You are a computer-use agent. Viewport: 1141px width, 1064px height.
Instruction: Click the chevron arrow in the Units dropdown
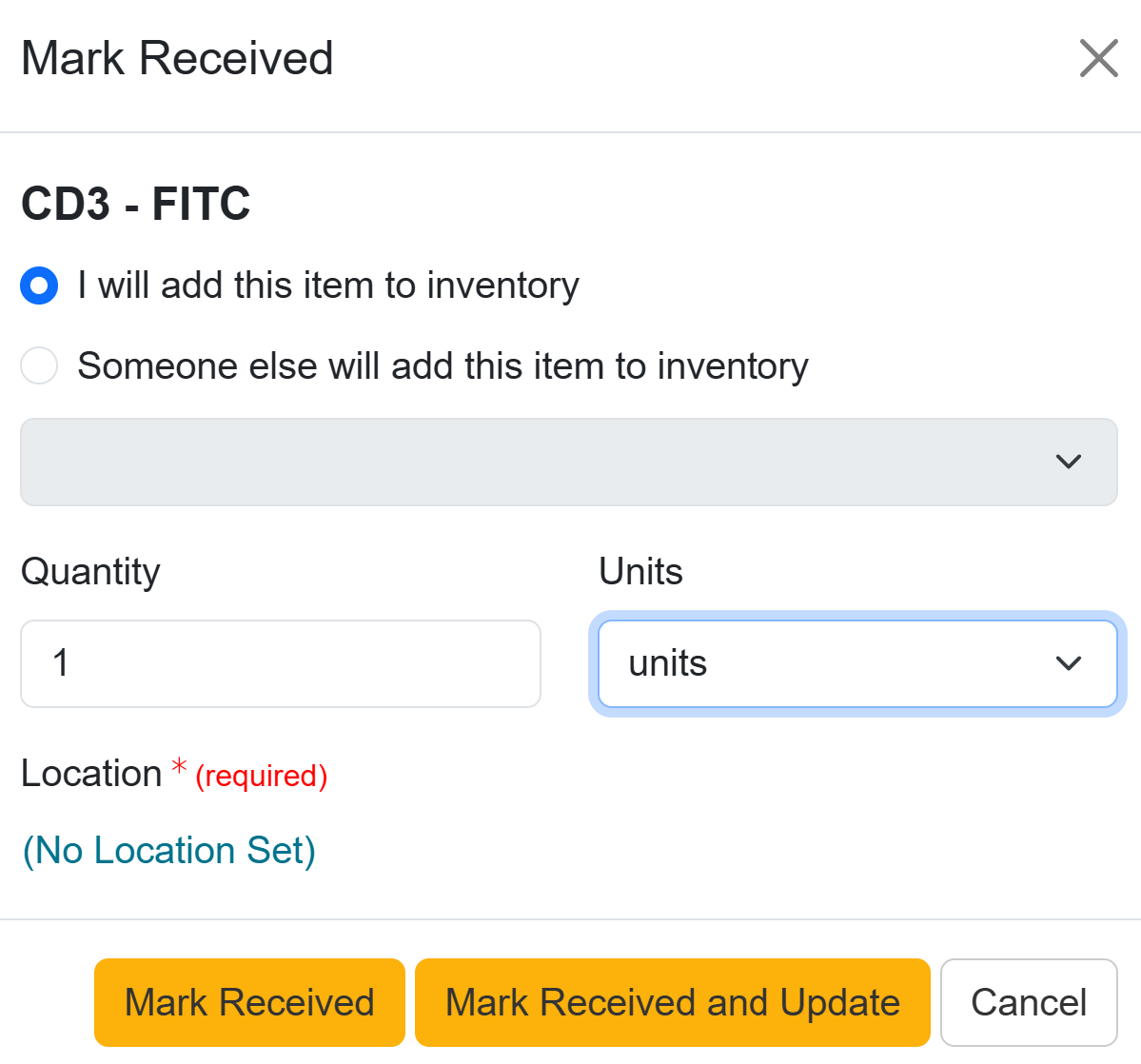coord(1069,663)
